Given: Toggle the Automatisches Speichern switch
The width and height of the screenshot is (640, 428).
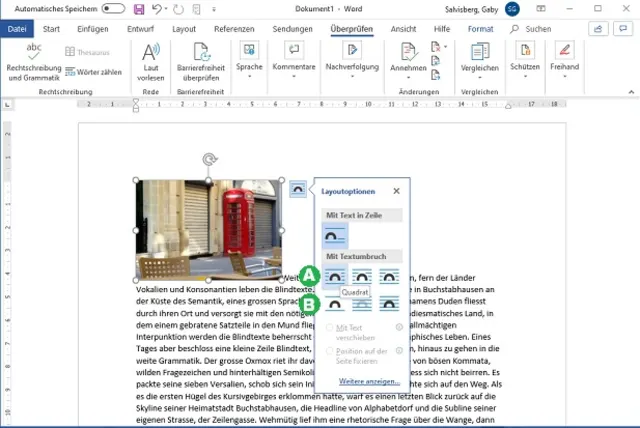Looking at the screenshot, I should point(113,9).
